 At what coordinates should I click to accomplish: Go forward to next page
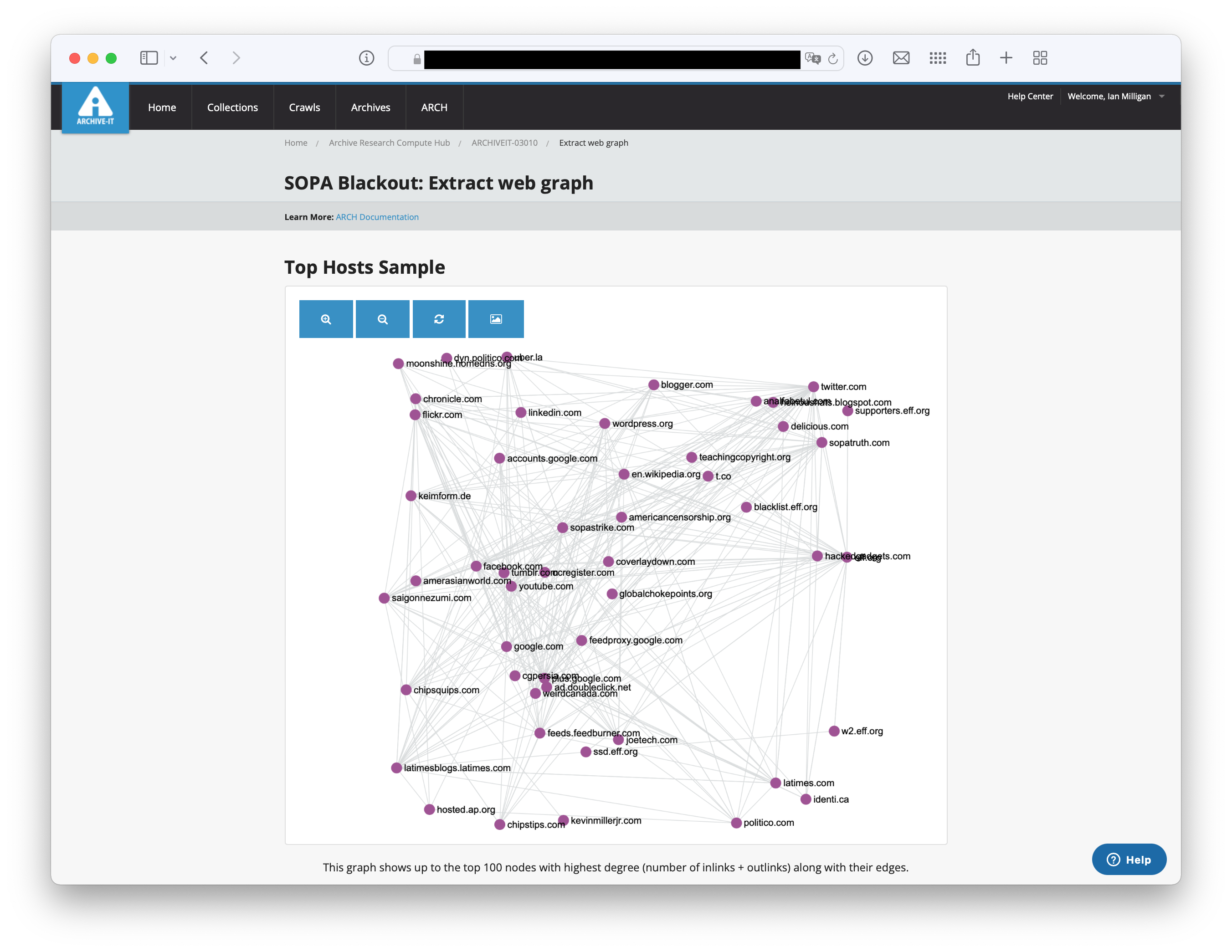coord(236,58)
